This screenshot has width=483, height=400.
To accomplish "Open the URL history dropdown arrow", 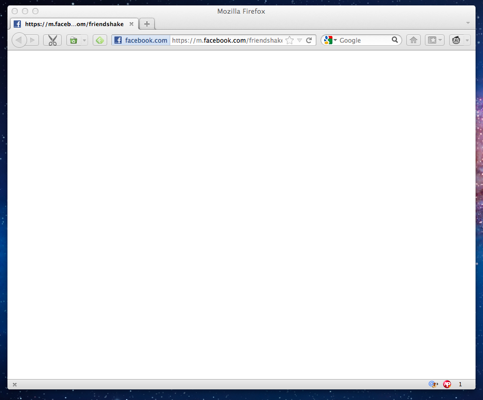I will pyautogui.click(x=299, y=40).
